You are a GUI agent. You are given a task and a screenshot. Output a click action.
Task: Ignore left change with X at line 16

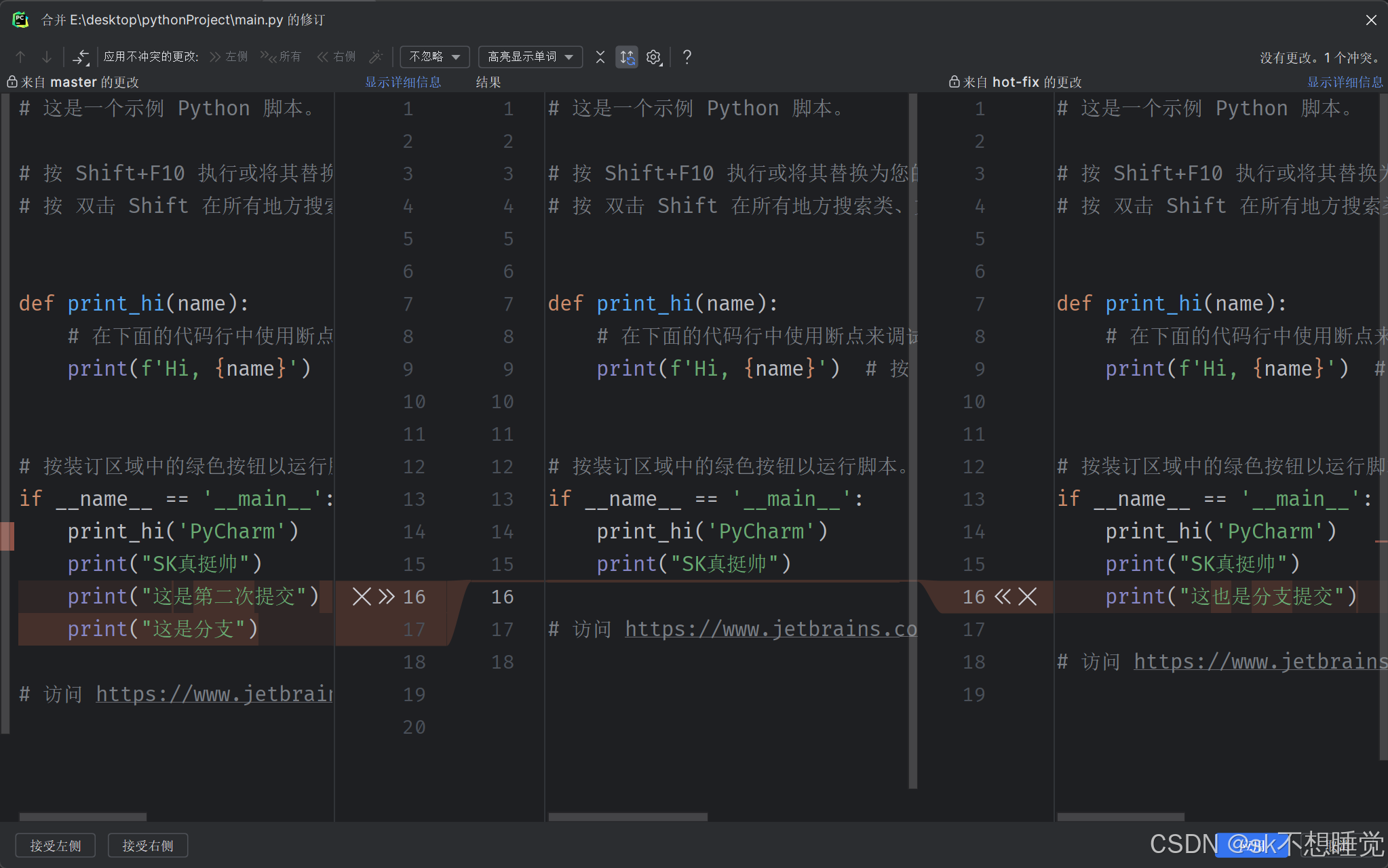click(362, 597)
